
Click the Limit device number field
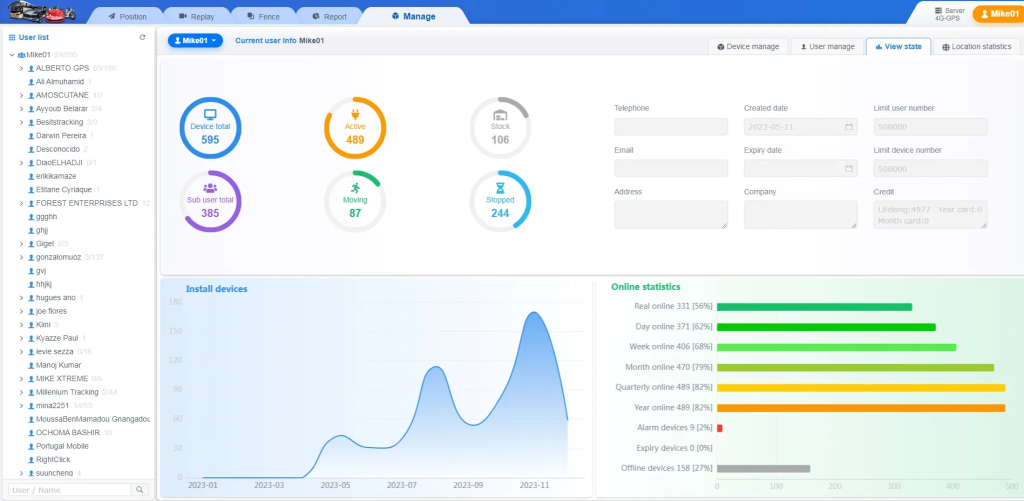coord(930,169)
